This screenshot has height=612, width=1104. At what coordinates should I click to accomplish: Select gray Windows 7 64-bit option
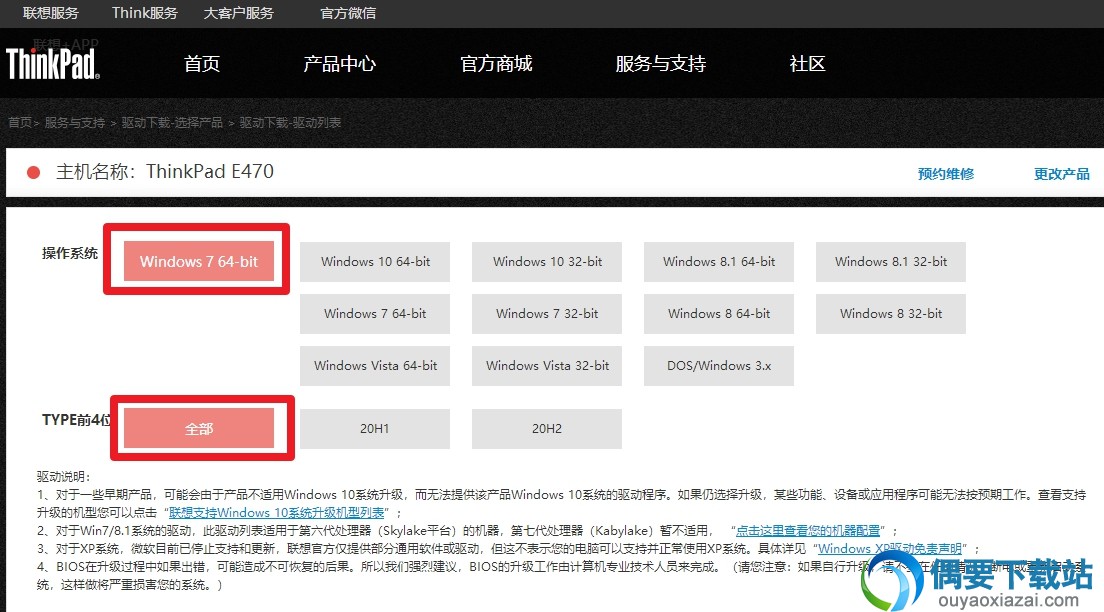[x=375, y=313]
